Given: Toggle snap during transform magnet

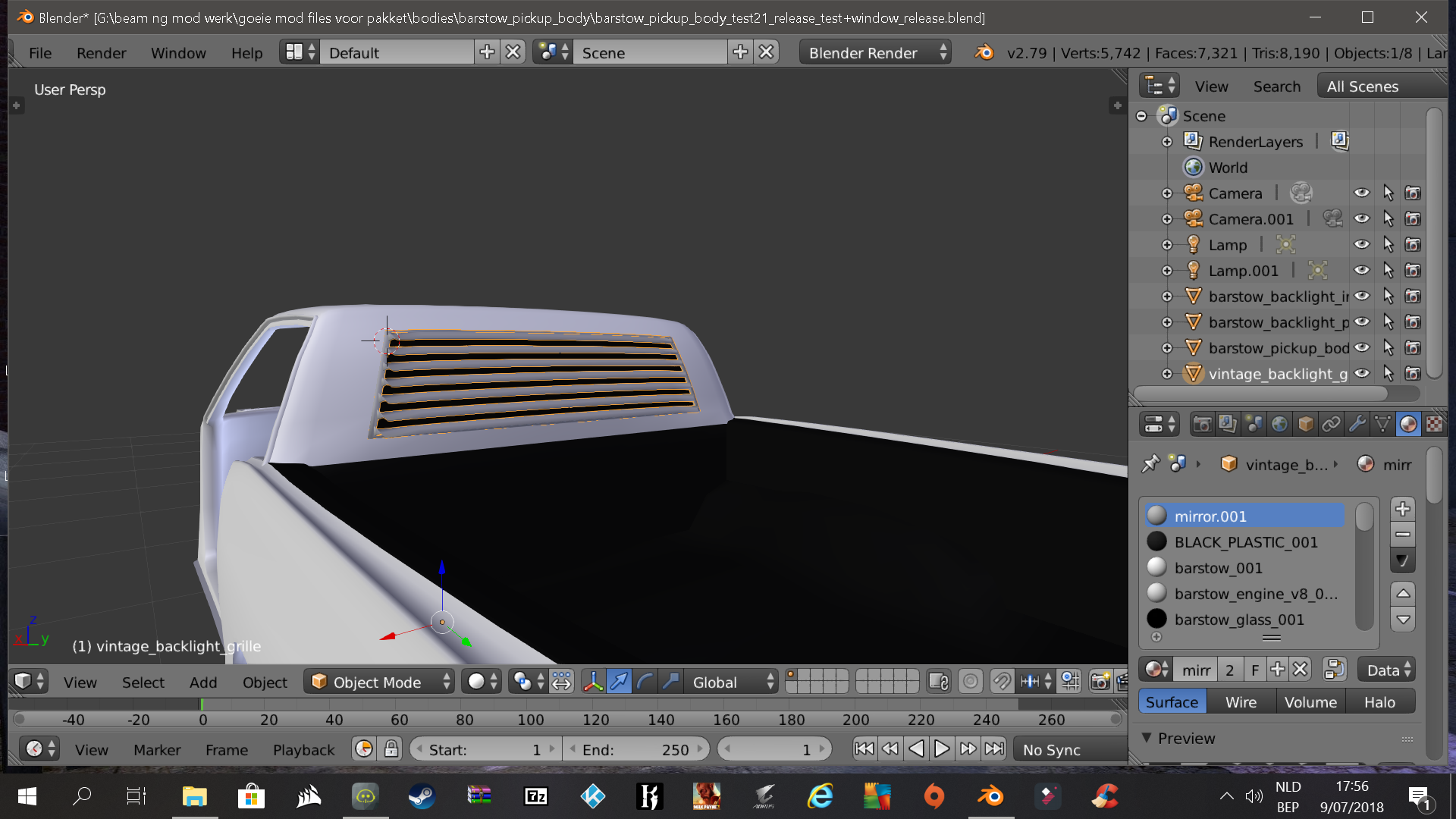Looking at the screenshot, I should click(1002, 682).
